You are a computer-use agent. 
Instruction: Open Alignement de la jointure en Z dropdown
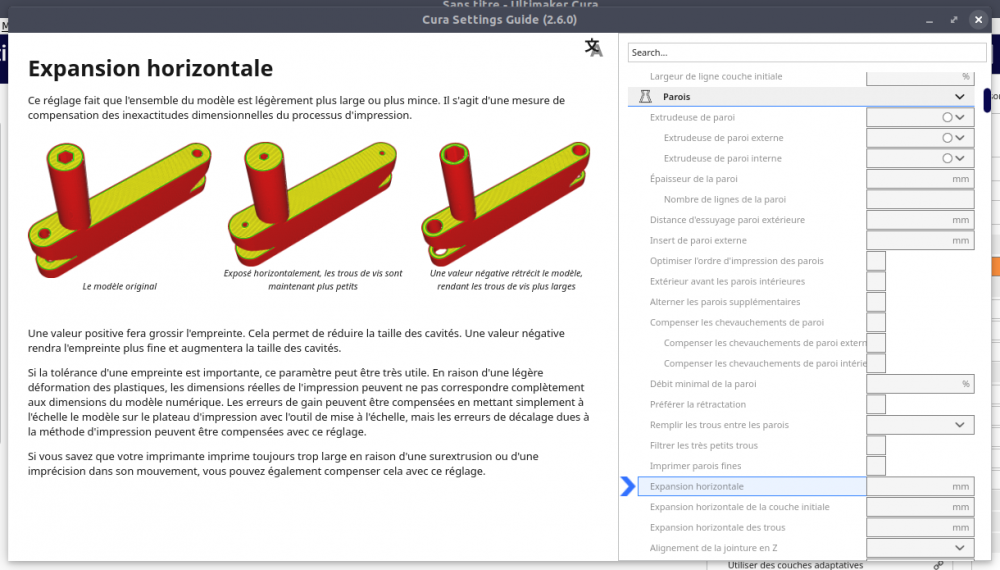click(x=920, y=548)
